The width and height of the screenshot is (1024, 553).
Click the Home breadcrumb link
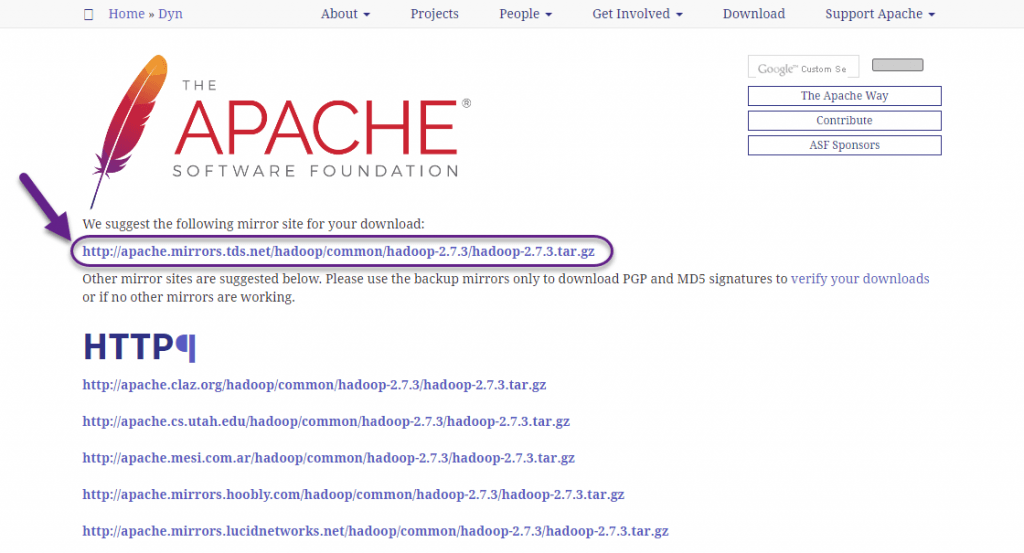click(x=126, y=14)
